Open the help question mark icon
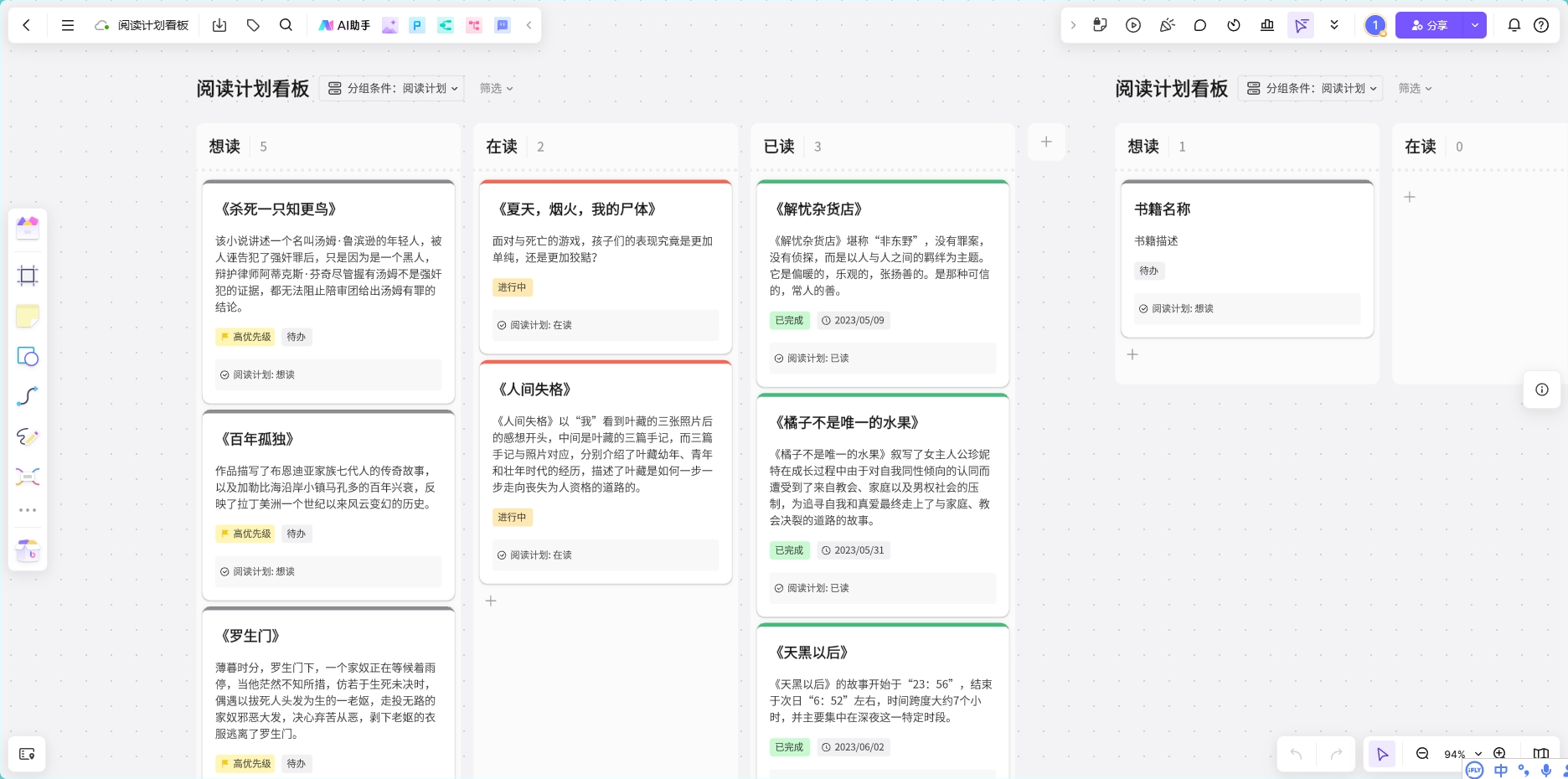The image size is (1568, 779). pos(1541,25)
